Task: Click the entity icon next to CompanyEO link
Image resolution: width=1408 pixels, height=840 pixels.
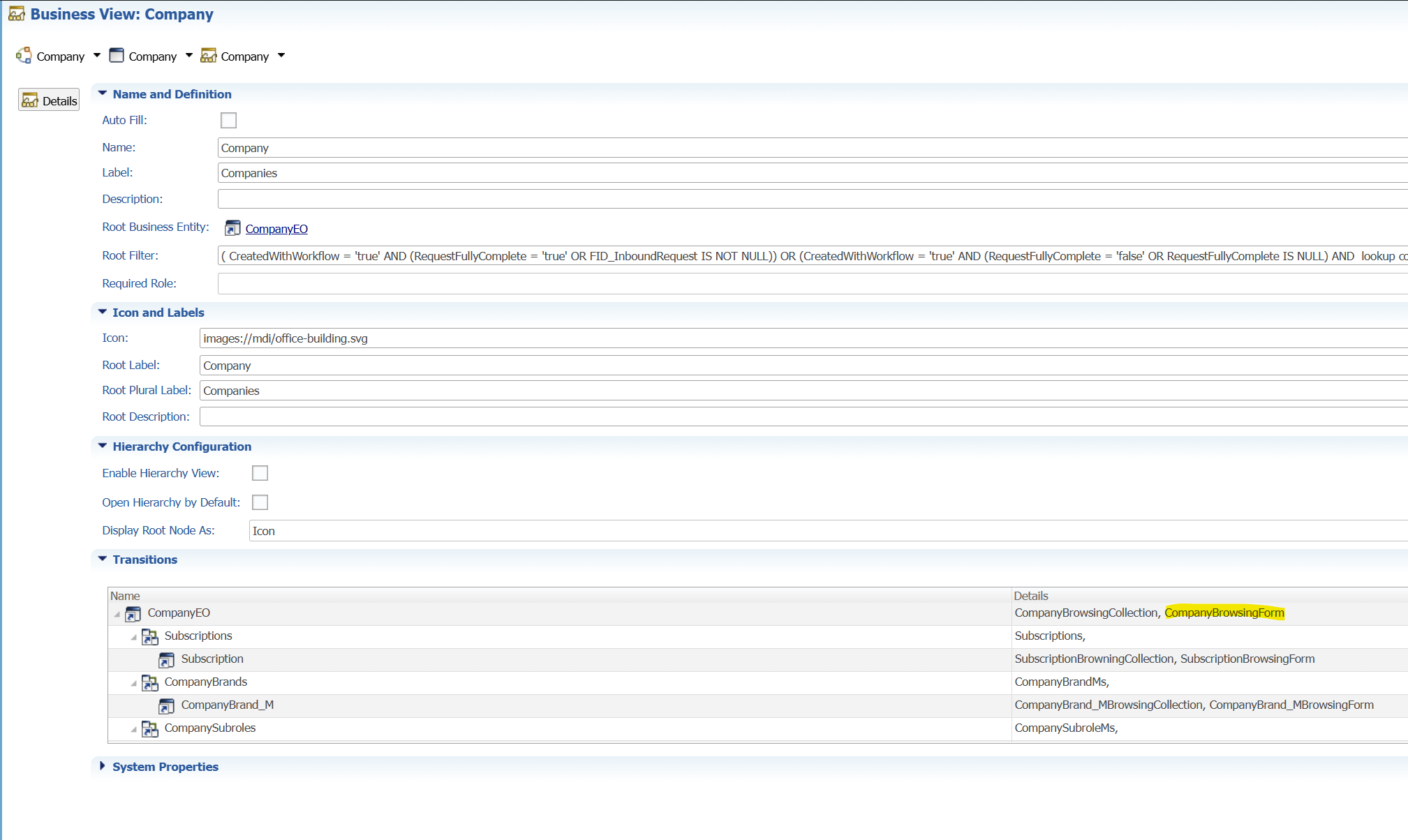Action: pyautogui.click(x=232, y=228)
